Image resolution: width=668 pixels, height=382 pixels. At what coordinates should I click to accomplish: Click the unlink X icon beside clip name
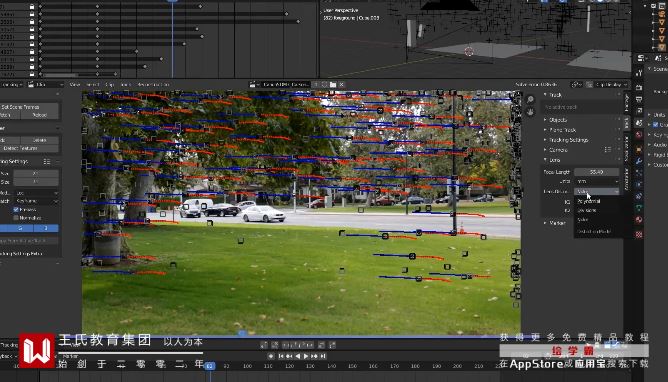342,84
